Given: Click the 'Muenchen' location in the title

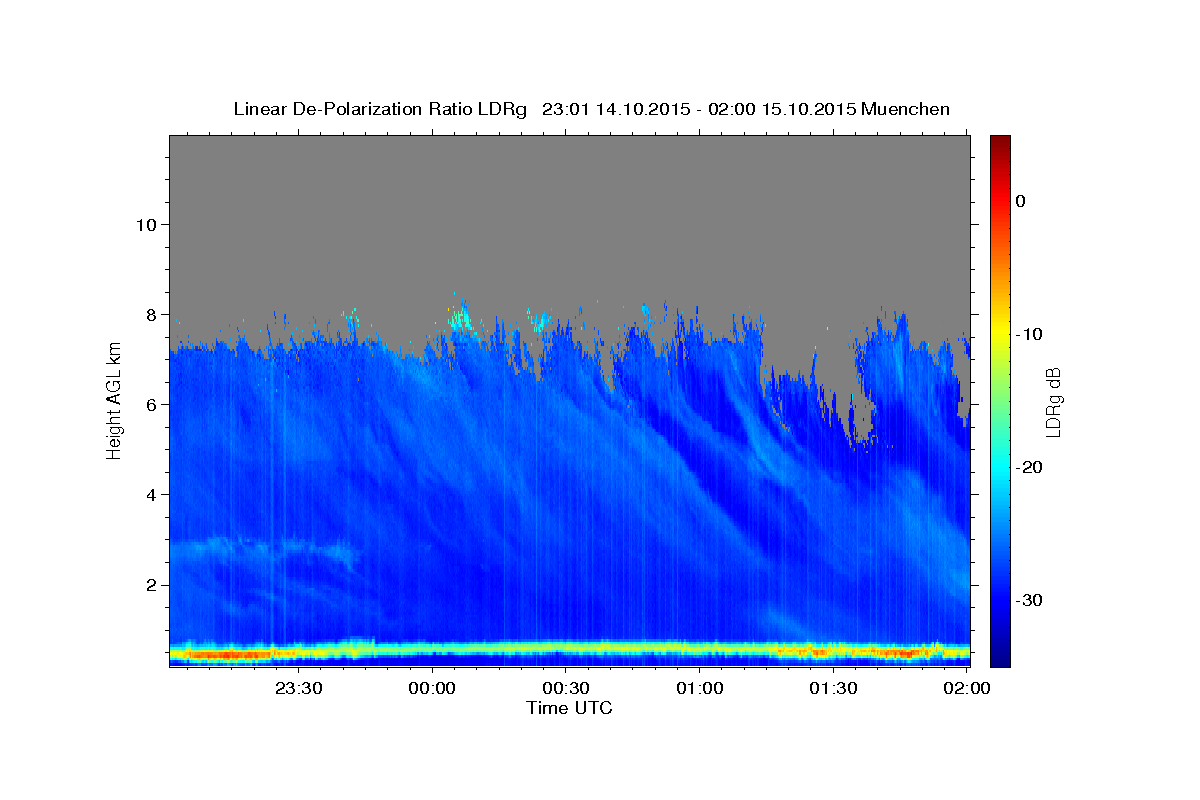Looking at the screenshot, I should (x=906, y=109).
